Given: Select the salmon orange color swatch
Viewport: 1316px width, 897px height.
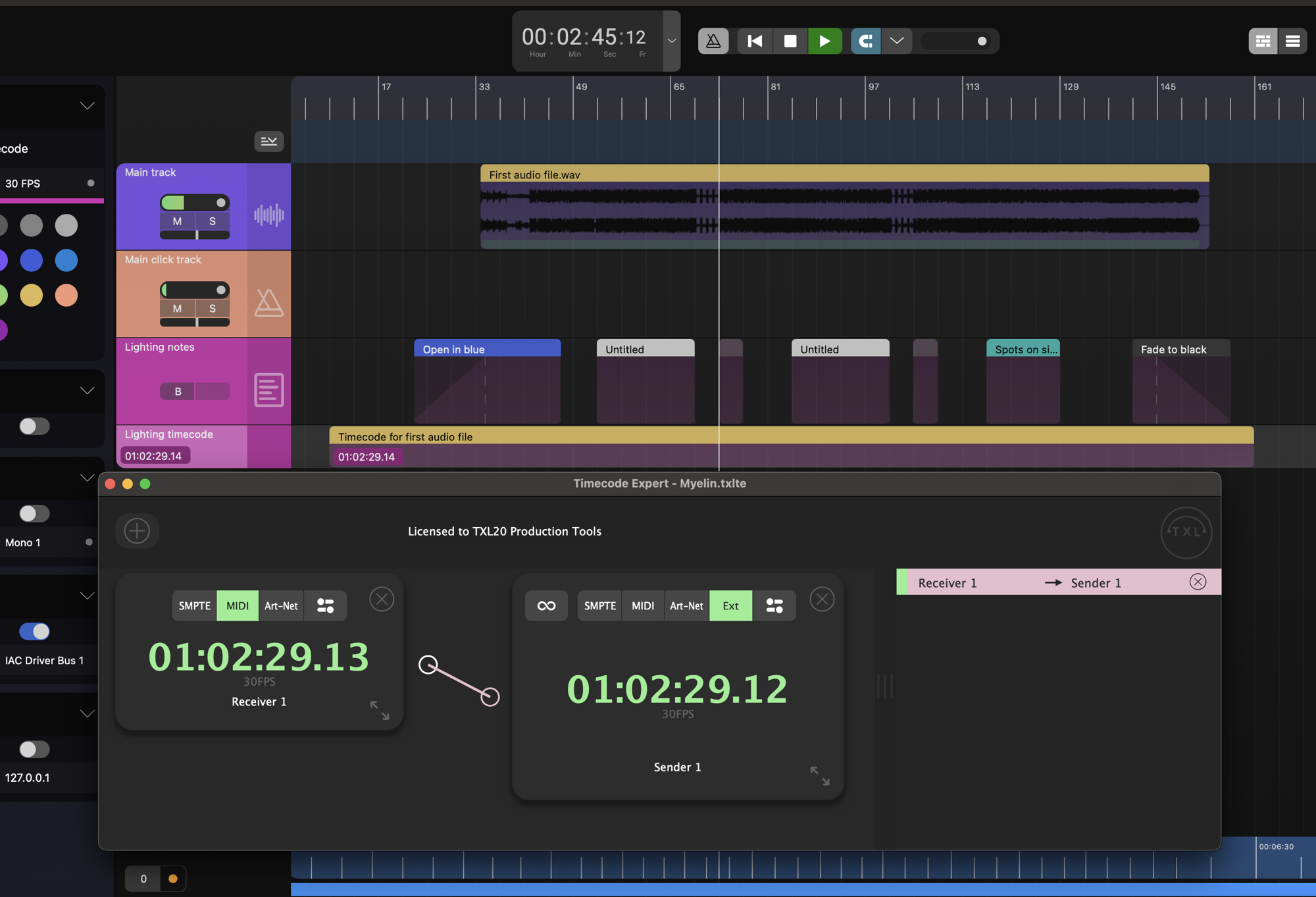Looking at the screenshot, I should pos(66,295).
